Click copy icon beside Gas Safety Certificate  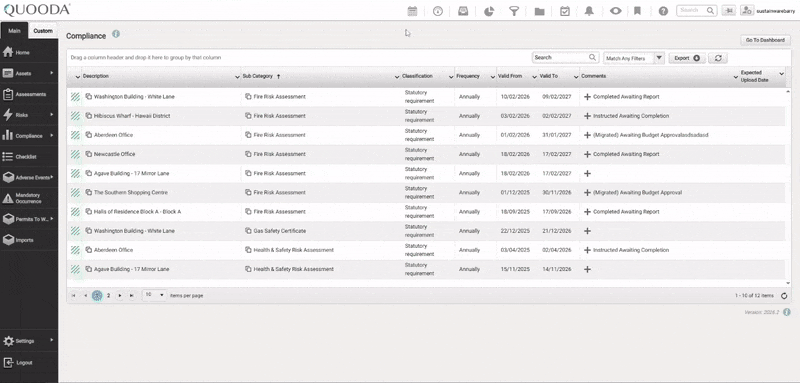click(248, 231)
